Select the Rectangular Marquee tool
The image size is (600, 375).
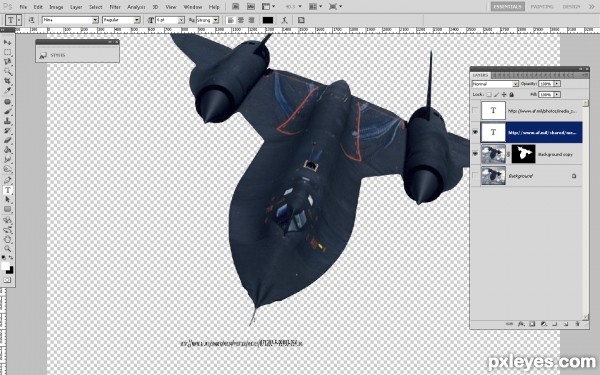click(x=7, y=52)
